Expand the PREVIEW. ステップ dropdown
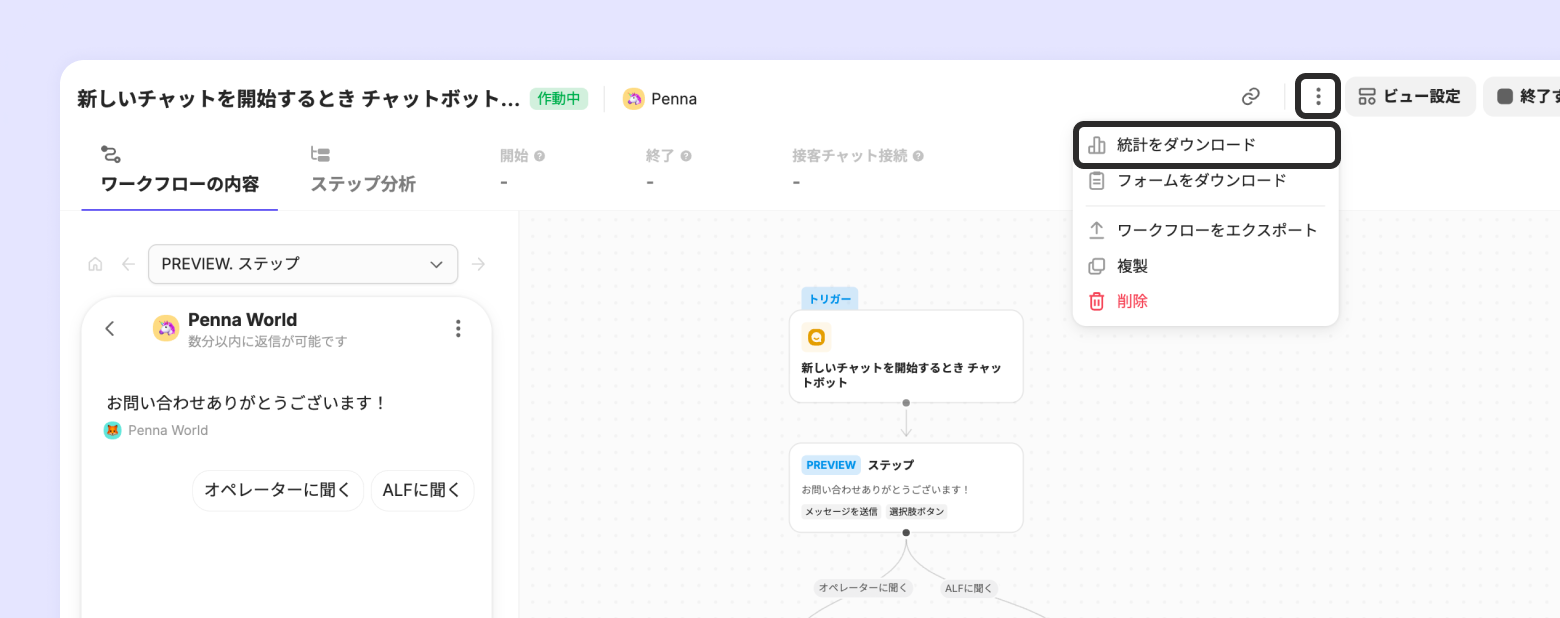The image size is (1560, 618). click(x=303, y=264)
